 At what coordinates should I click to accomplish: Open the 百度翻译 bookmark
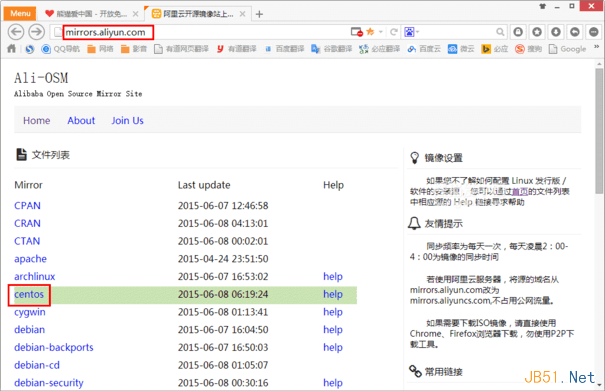284,49
